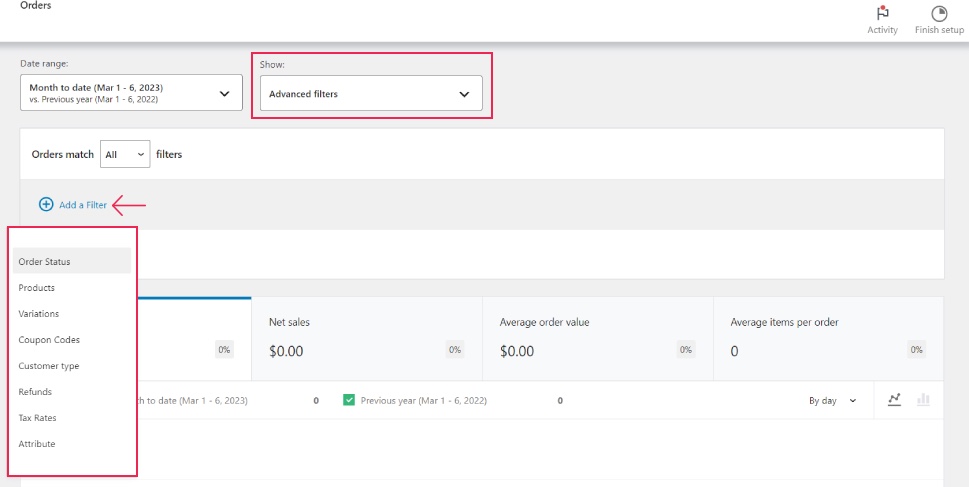Open the Orders match All selector

click(126, 155)
